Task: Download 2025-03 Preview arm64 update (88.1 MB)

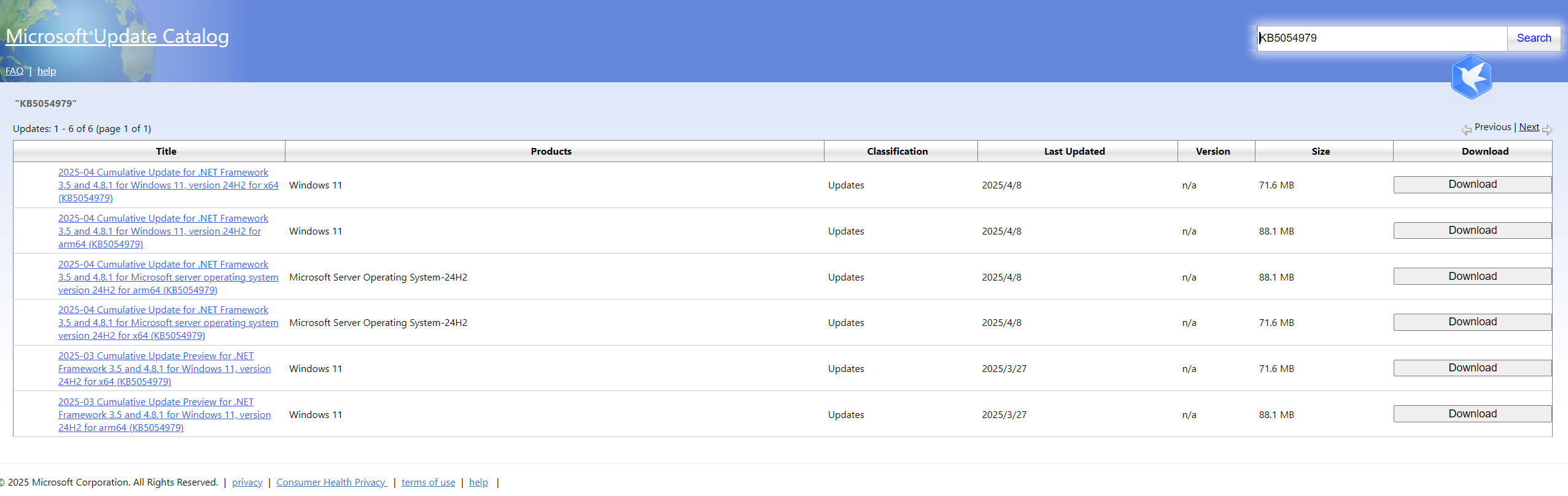Action: coord(1472,414)
